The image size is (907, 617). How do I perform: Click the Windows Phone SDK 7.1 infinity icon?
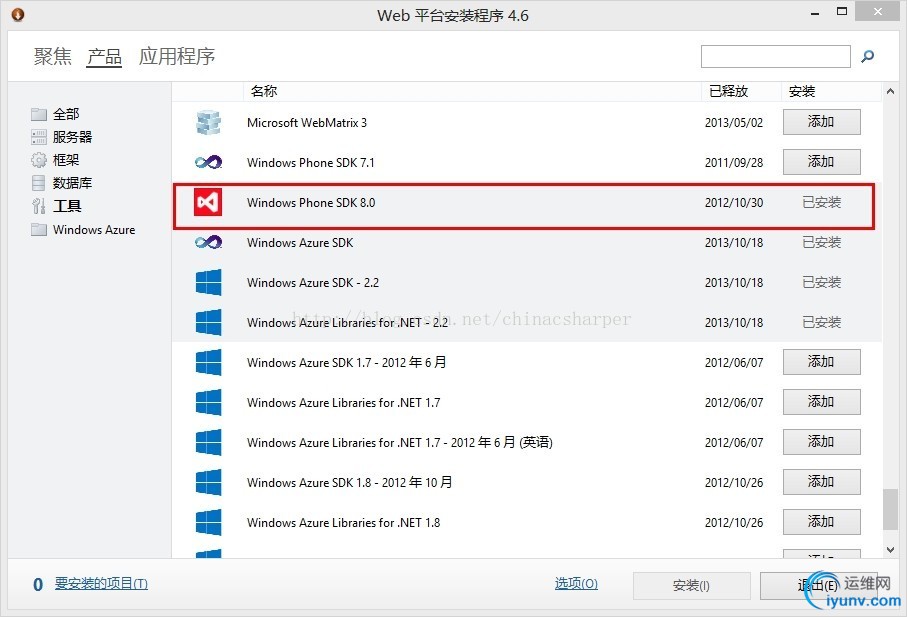pos(208,162)
